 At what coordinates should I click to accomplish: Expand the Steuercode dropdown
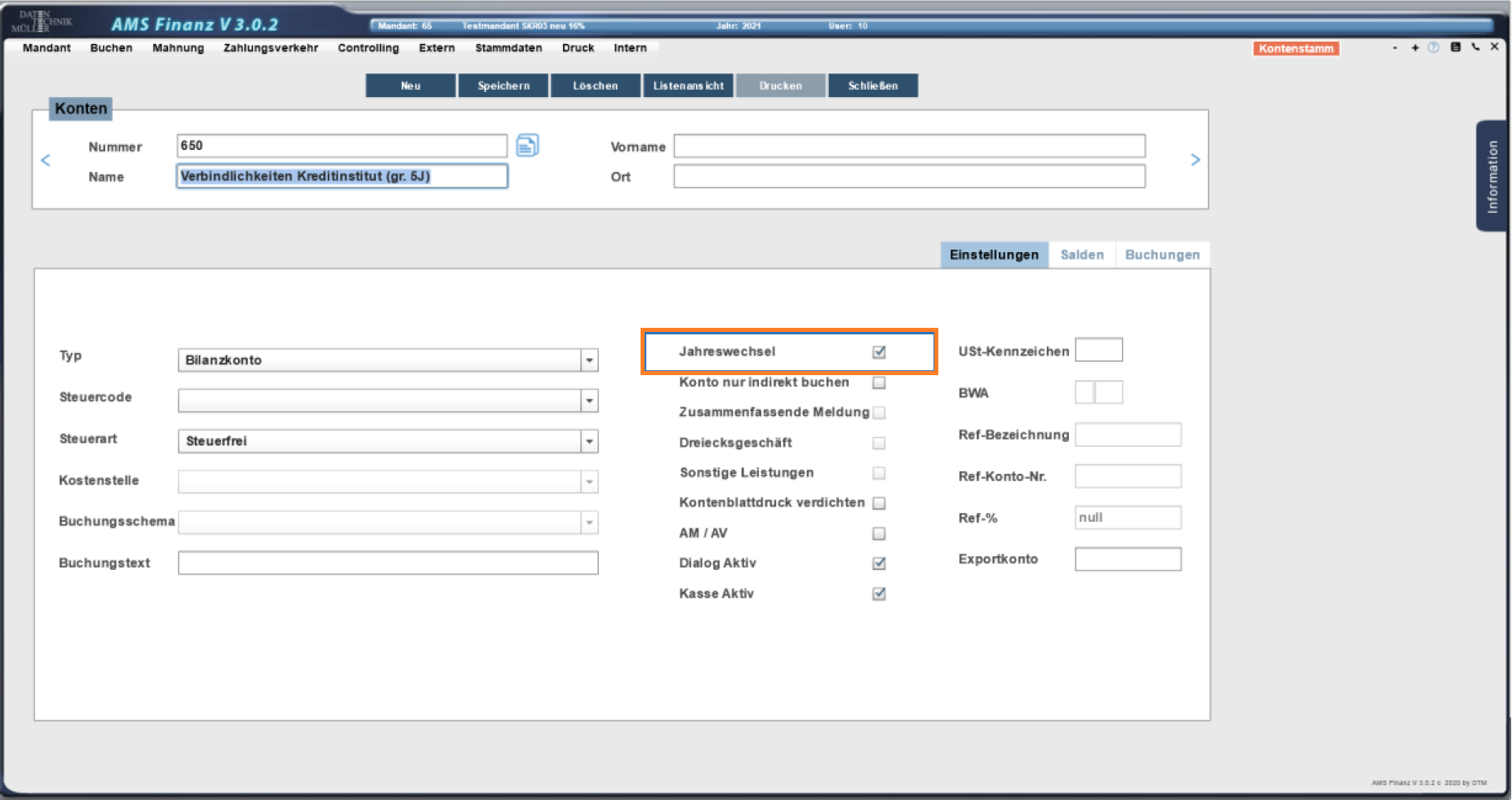(589, 400)
